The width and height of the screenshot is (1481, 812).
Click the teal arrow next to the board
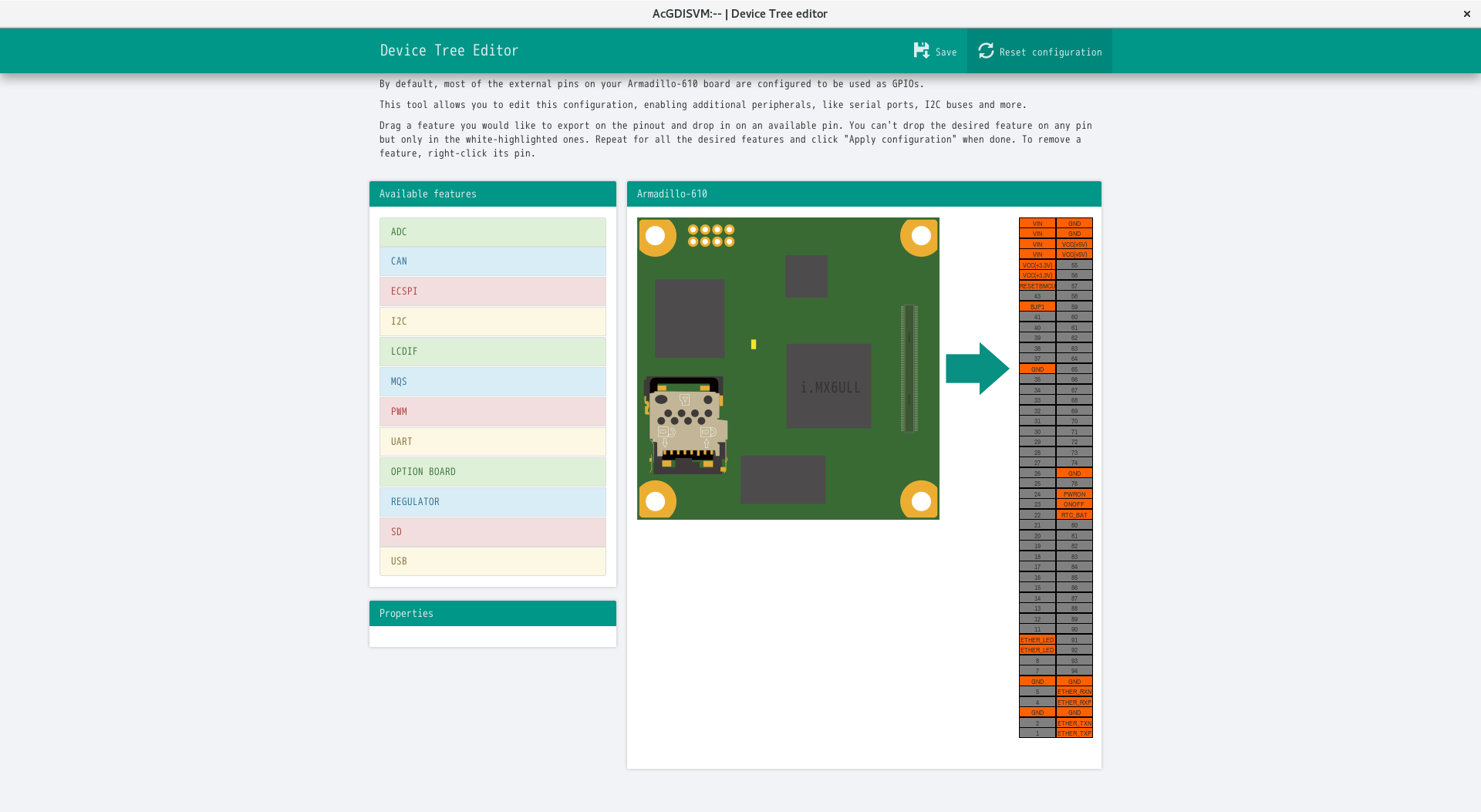tap(977, 369)
